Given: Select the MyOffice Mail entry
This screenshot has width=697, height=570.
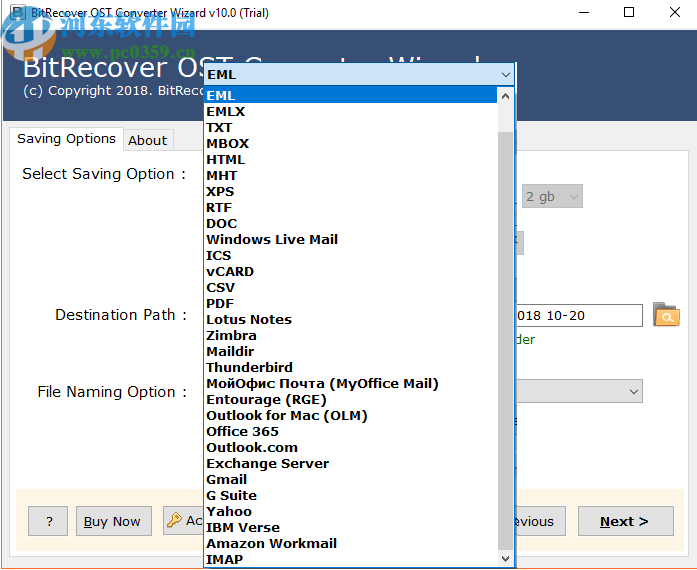Looking at the screenshot, I should tap(350, 383).
